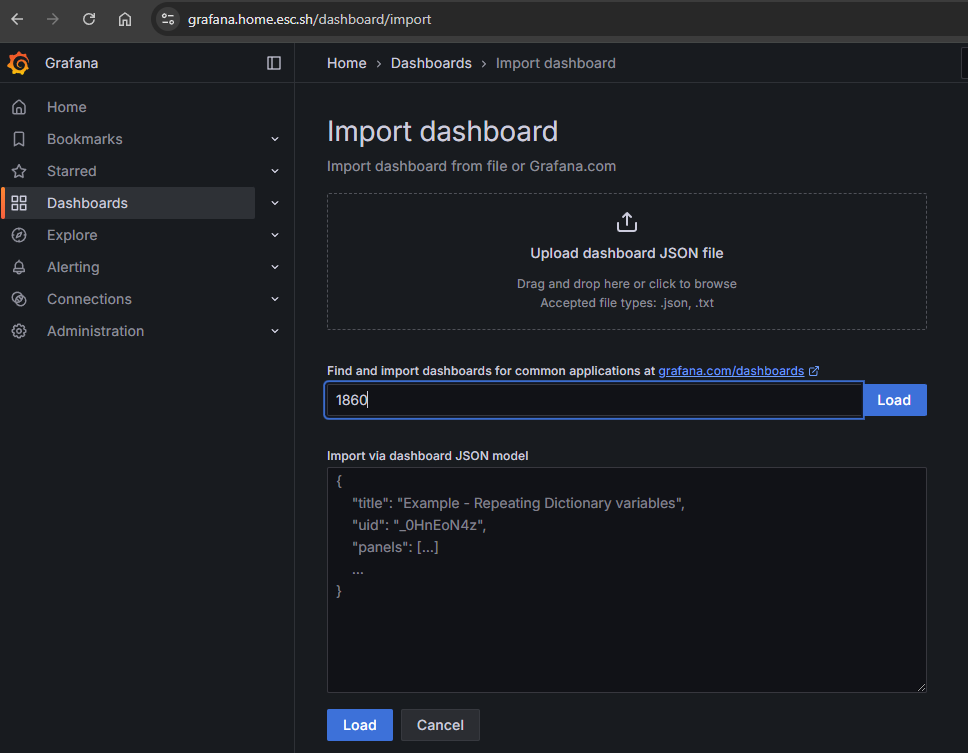968x753 pixels.
Task: Reload the page with browser refresh icon
Action: 89,19
